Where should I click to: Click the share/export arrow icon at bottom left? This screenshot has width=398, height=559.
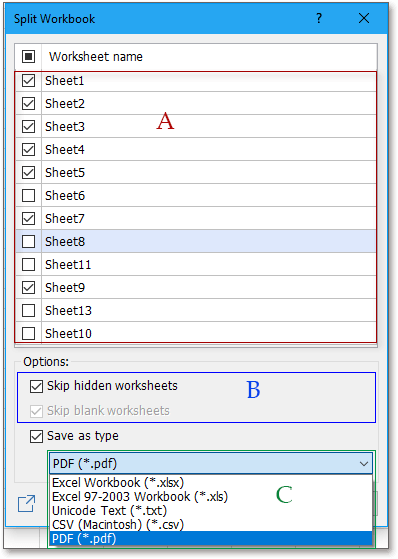coord(27,503)
